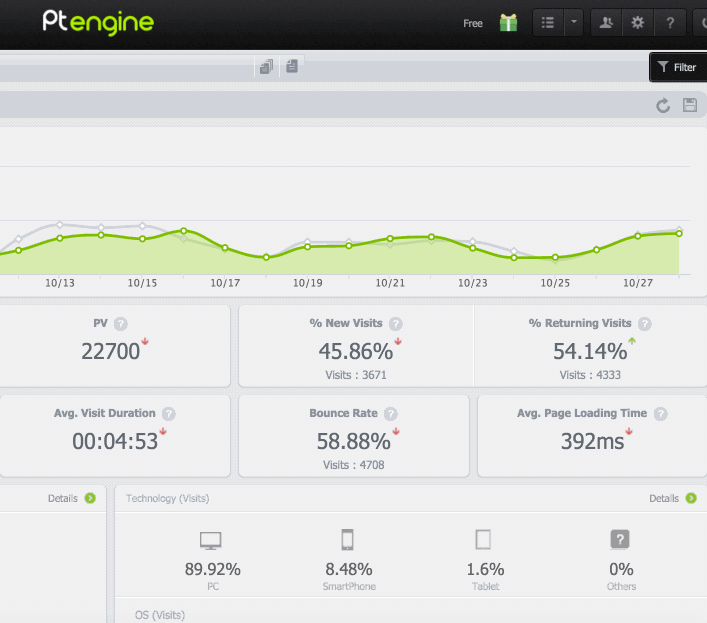Image resolution: width=707 pixels, height=623 pixels.
Task: Open the Filter panel
Action: tap(677, 67)
